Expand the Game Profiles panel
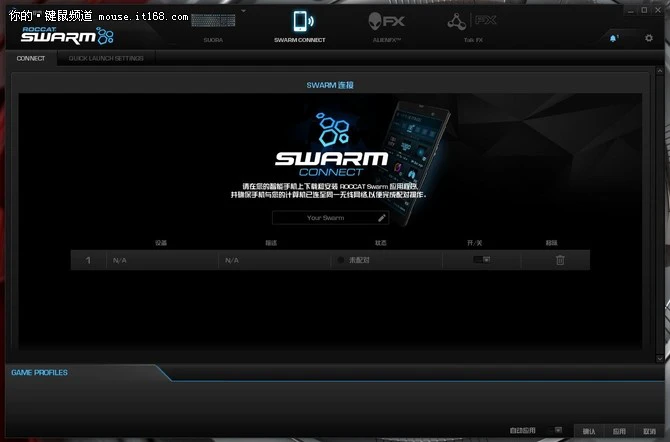The height and width of the screenshot is (442, 670). (40, 372)
